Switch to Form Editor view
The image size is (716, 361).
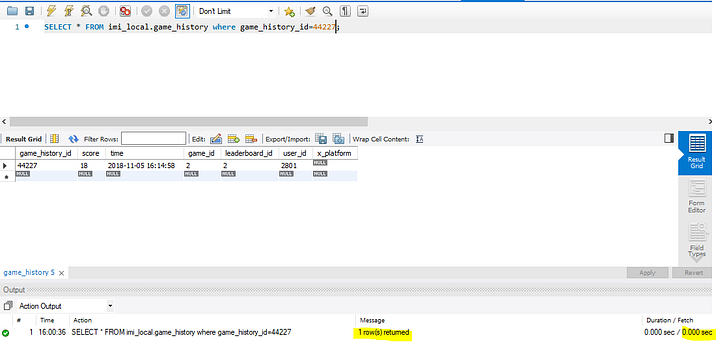tap(696, 197)
